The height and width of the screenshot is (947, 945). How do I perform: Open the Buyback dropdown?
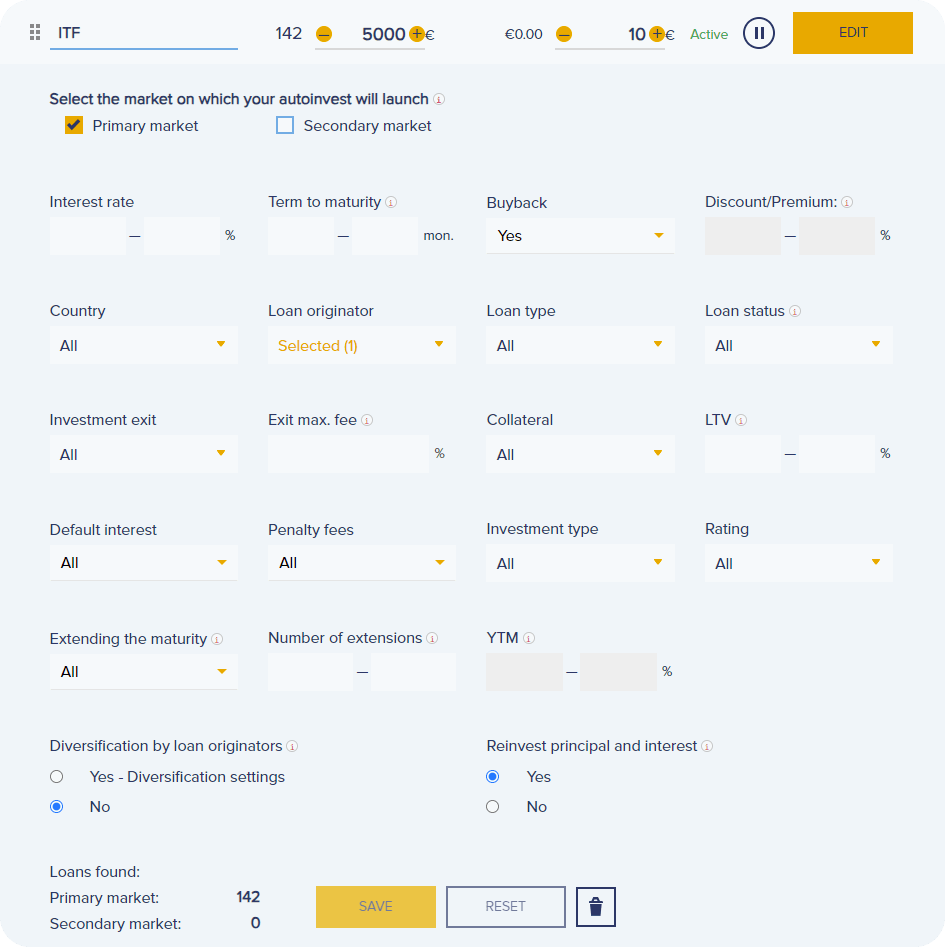[x=580, y=236]
